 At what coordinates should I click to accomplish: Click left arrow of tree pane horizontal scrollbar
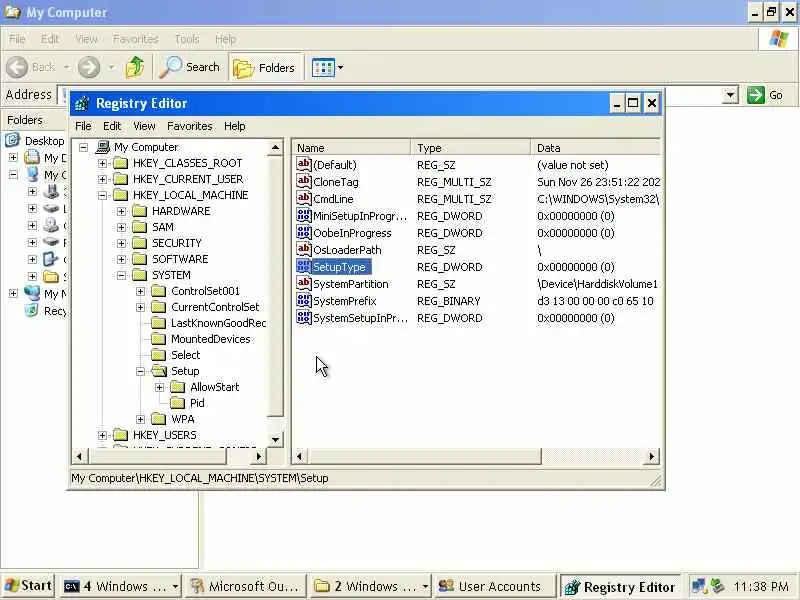click(x=79, y=457)
